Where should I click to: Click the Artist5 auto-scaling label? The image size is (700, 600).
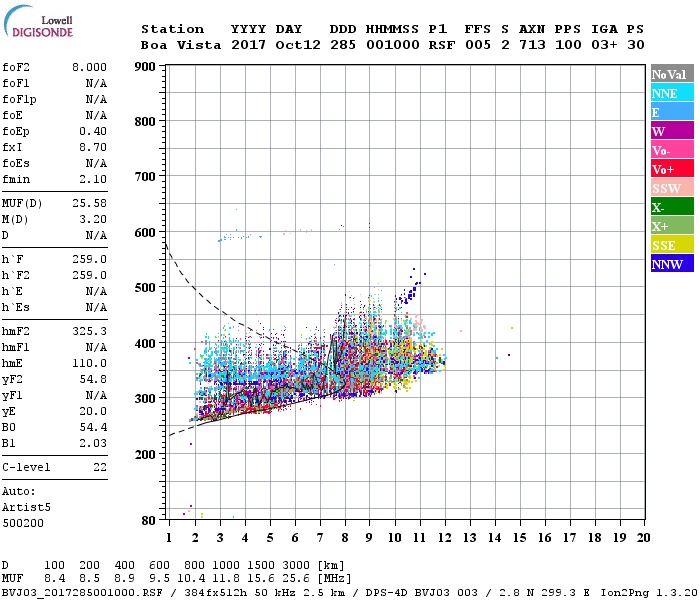(x=26, y=508)
